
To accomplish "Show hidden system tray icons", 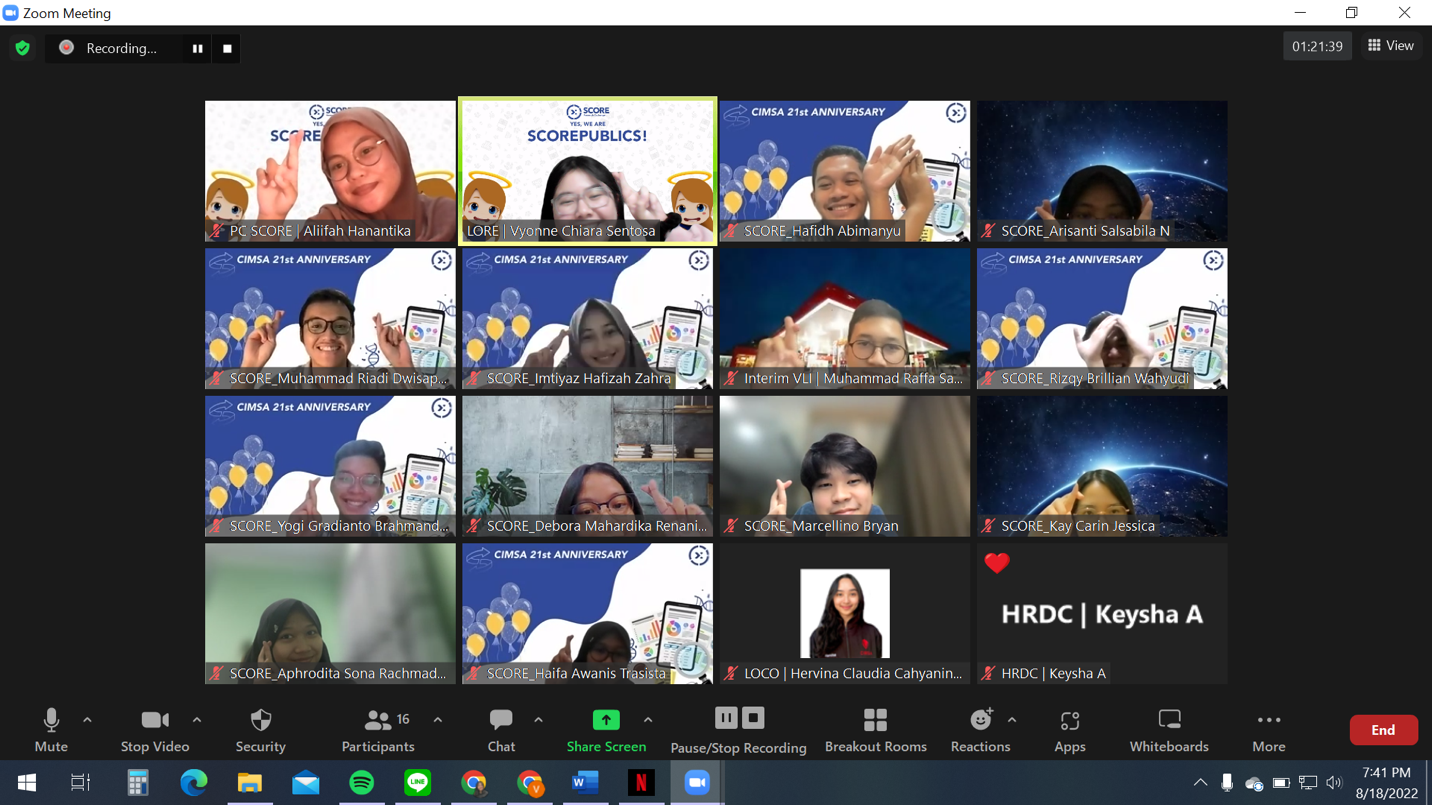I will (1200, 783).
